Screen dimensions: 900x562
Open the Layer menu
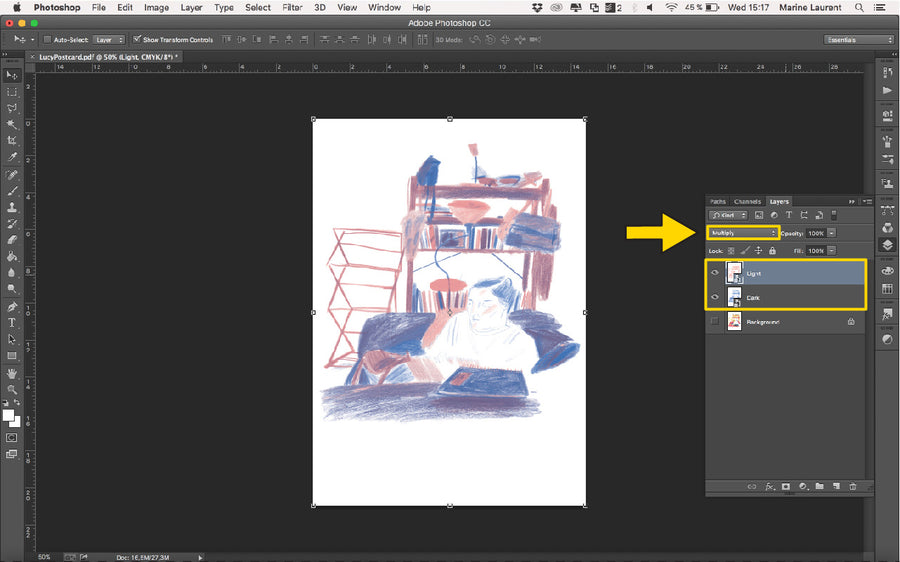[191, 7]
